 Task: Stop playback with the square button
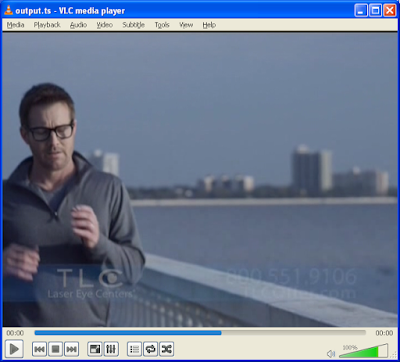pyautogui.click(x=55, y=349)
